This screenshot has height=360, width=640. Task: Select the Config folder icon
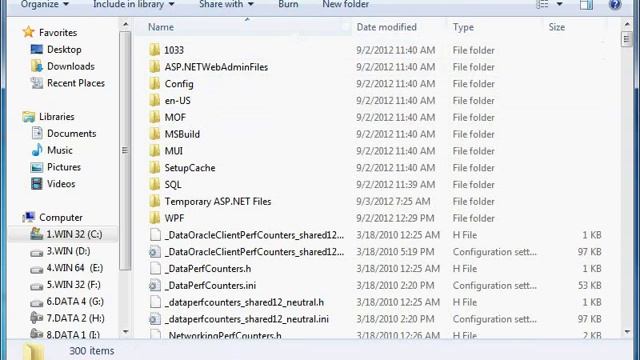(x=155, y=83)
